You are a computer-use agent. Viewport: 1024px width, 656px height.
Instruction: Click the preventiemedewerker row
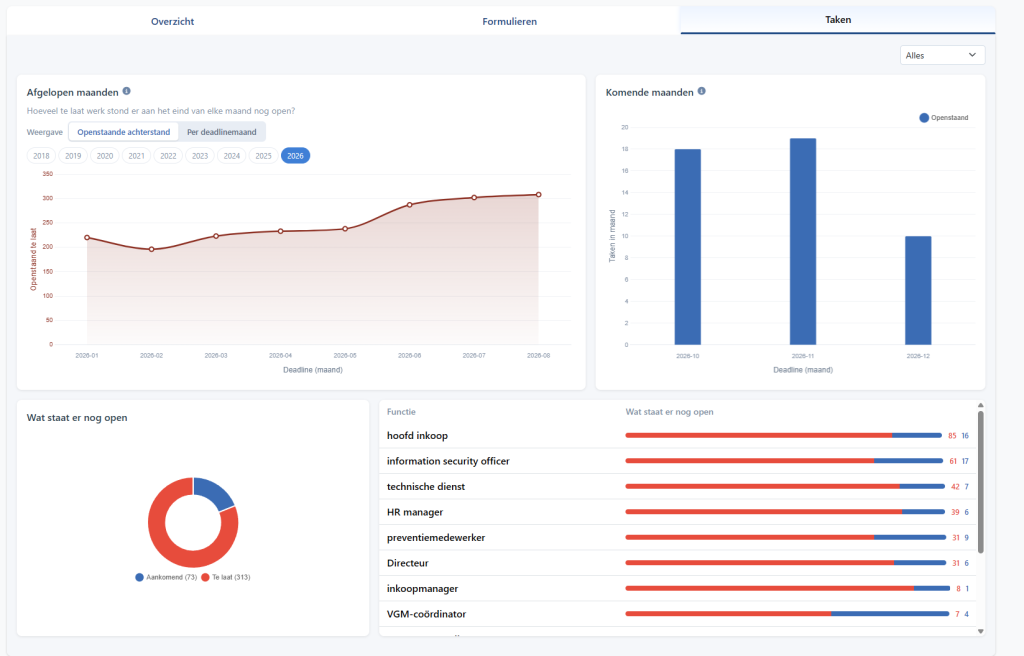coord(678,538)
